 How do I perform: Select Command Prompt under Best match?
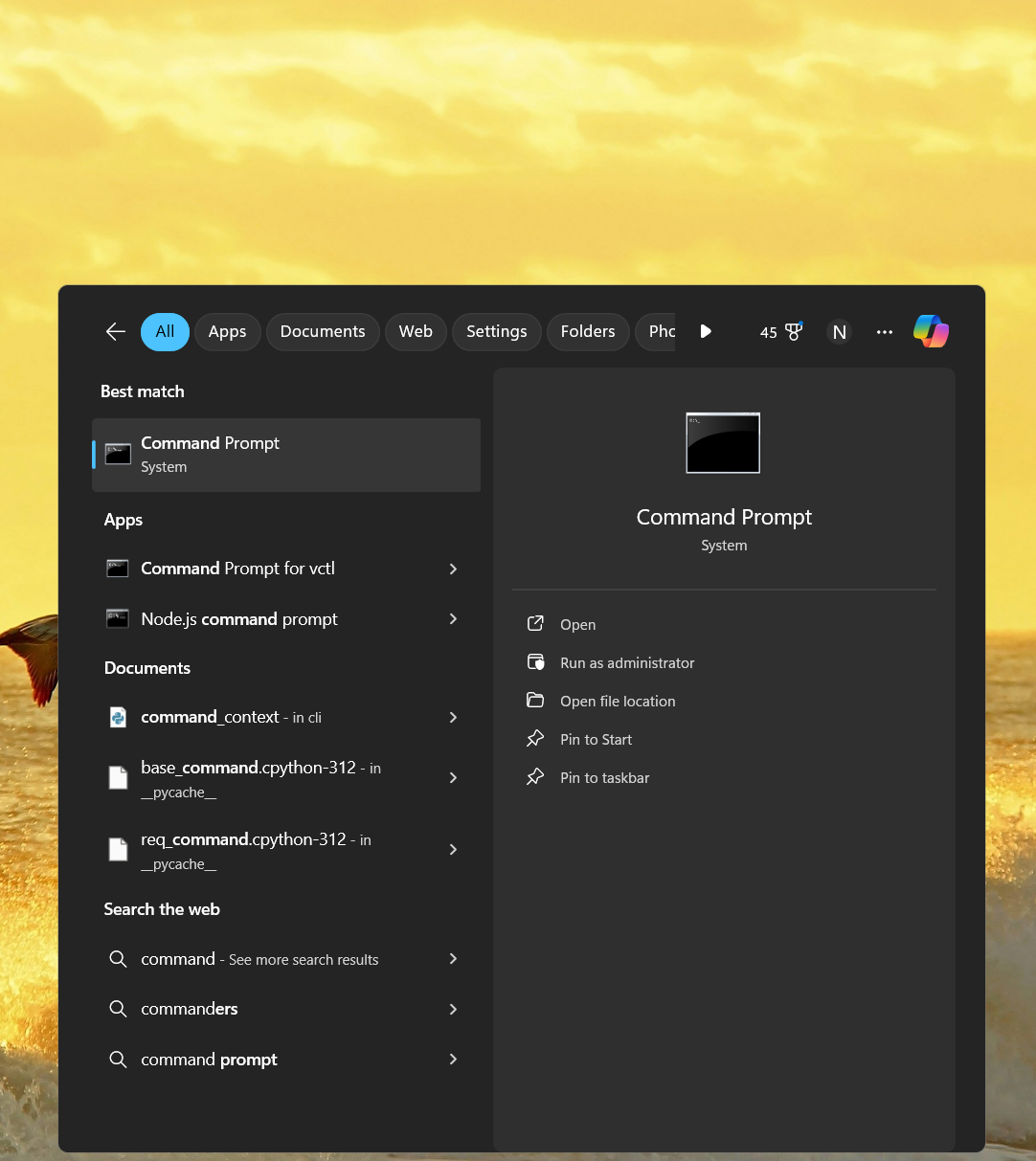pyautogui.click(x=285, y=454)
